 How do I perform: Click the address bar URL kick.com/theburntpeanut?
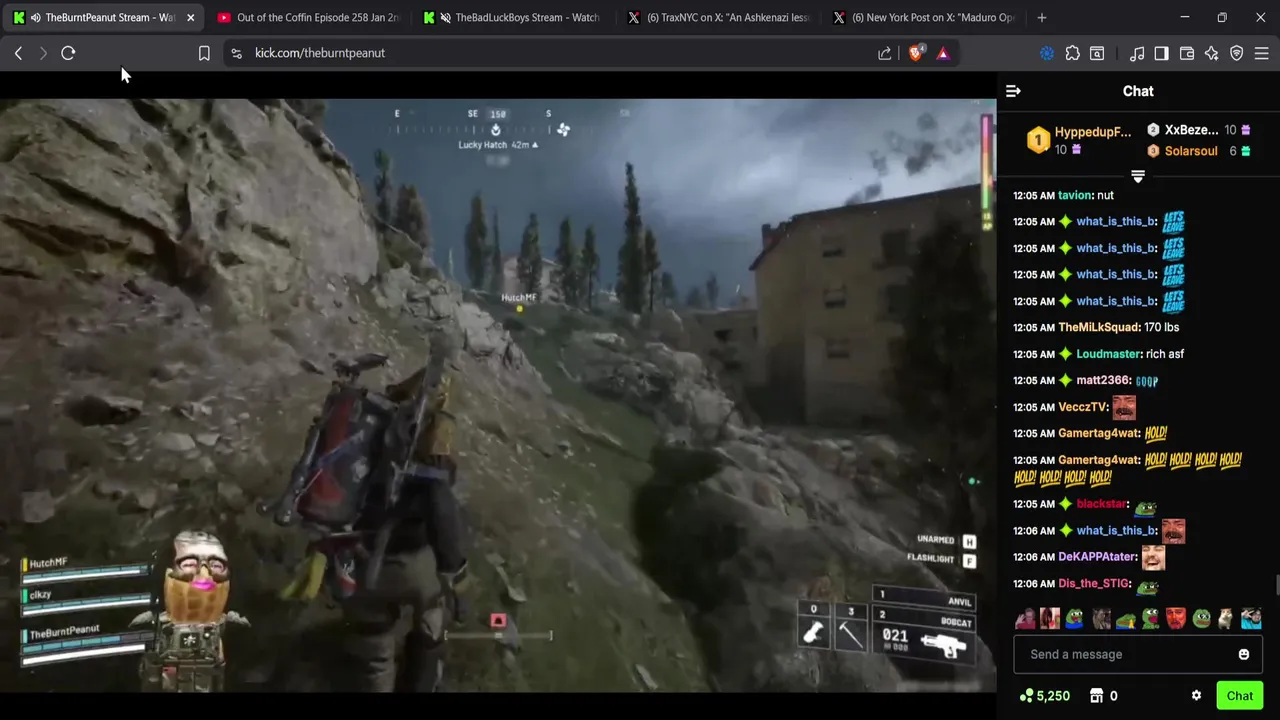tap(320, 53)
